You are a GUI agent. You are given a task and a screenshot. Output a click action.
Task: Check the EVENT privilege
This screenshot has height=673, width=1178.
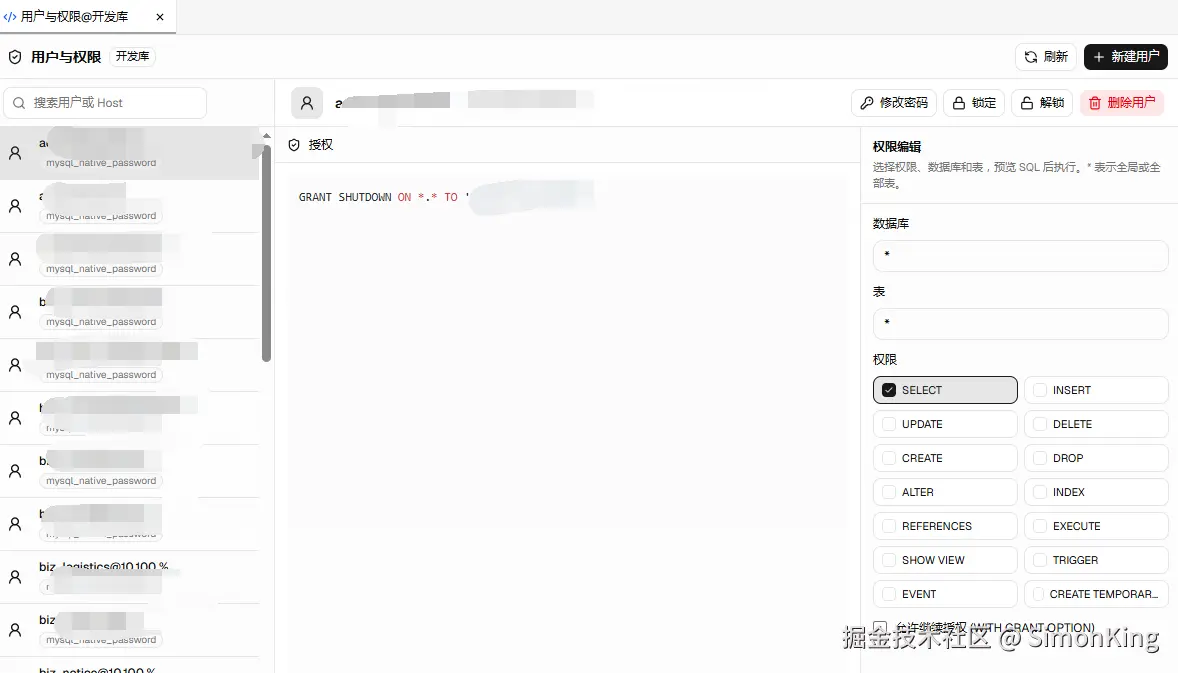[945, 594]
